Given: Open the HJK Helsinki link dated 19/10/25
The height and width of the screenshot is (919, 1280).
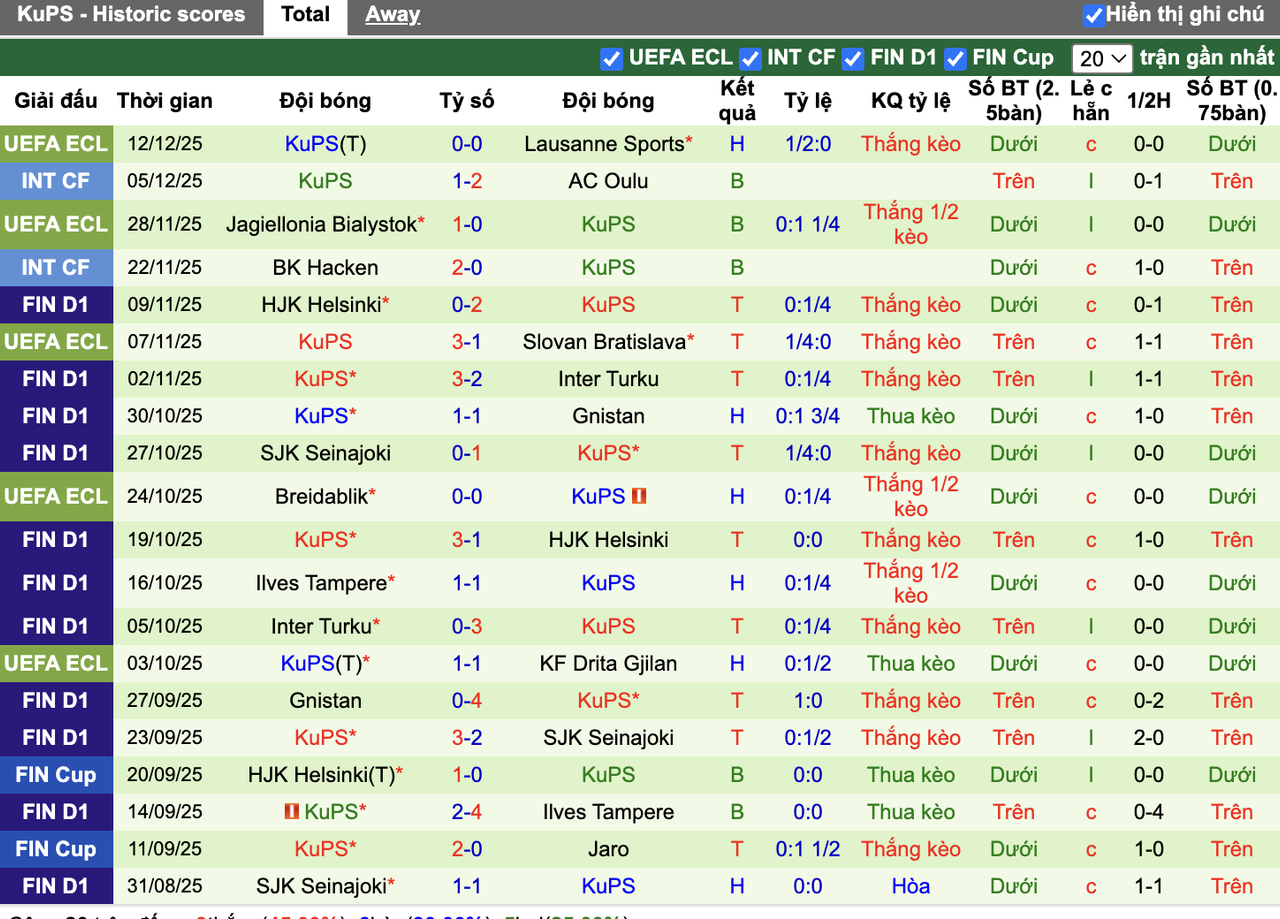Looking at the screenshot, I should (608, 540).
